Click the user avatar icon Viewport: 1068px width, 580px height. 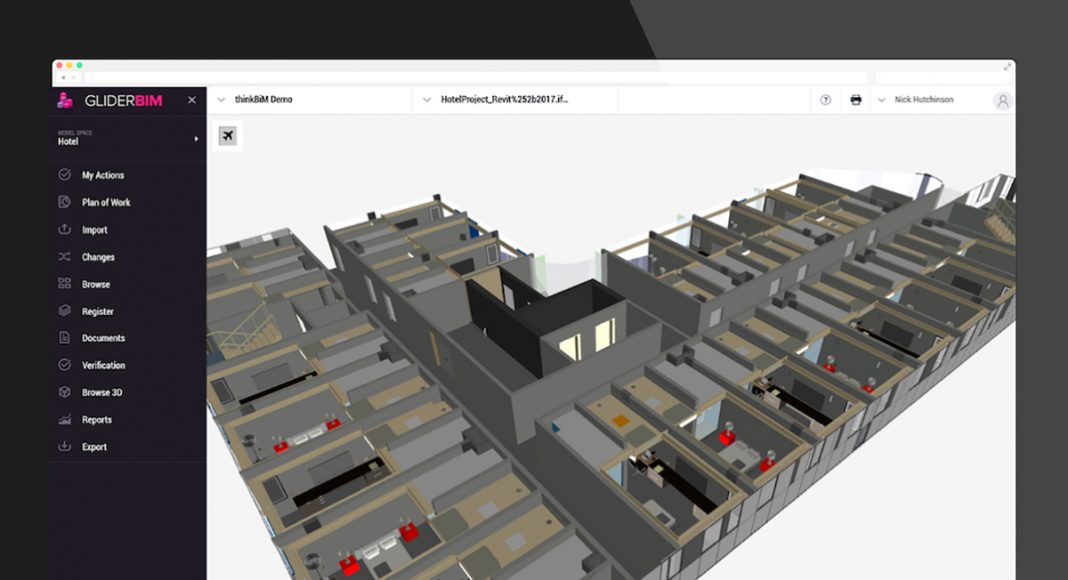pyautogui.click(x=1002, y=100)
